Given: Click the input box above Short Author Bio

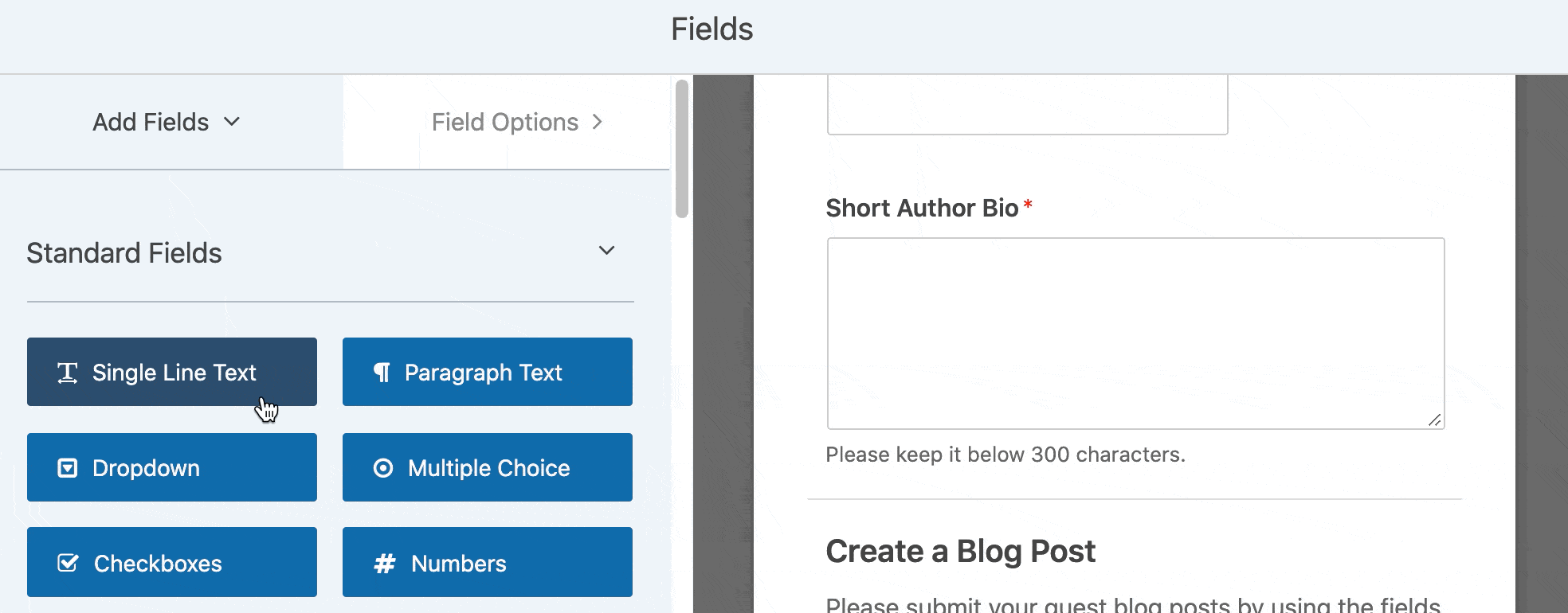Looking at the screenshot, I should click(x=1027, y=105).
